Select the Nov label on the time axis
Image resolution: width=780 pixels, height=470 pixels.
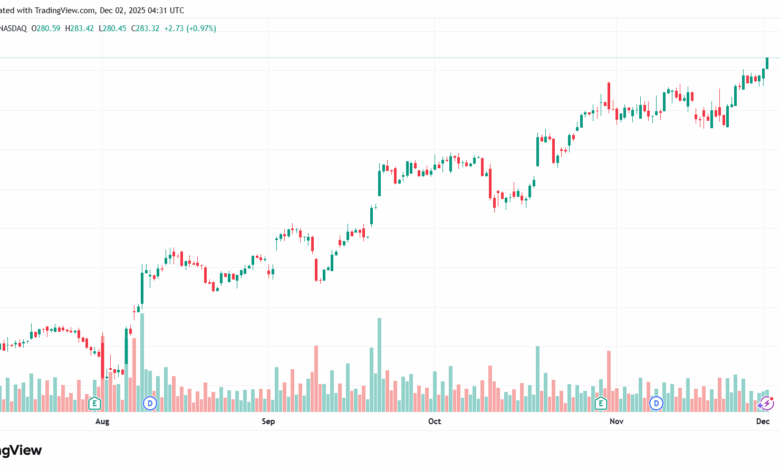point(616,421)
